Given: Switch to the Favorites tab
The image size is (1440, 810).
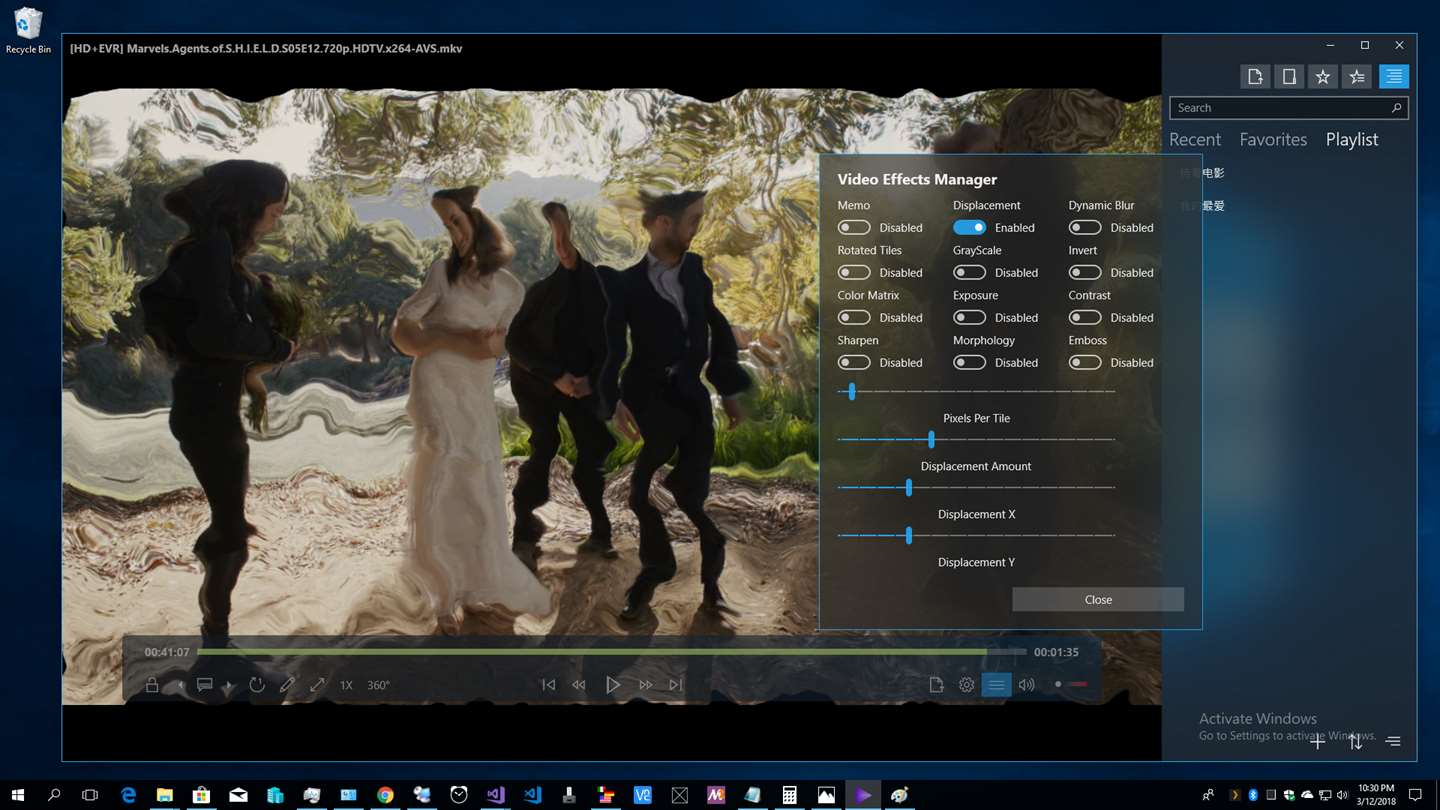Looking at the screenshot, I should point(1273,140).
